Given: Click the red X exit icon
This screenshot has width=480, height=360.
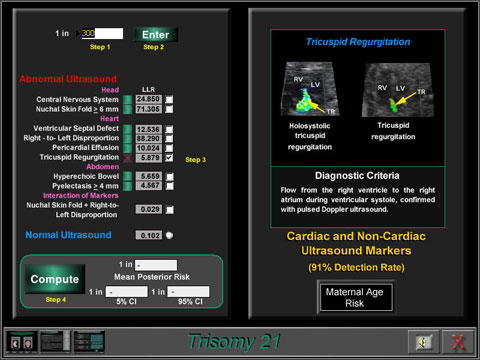Looking at the screenshot, I should tap(458, 342).
